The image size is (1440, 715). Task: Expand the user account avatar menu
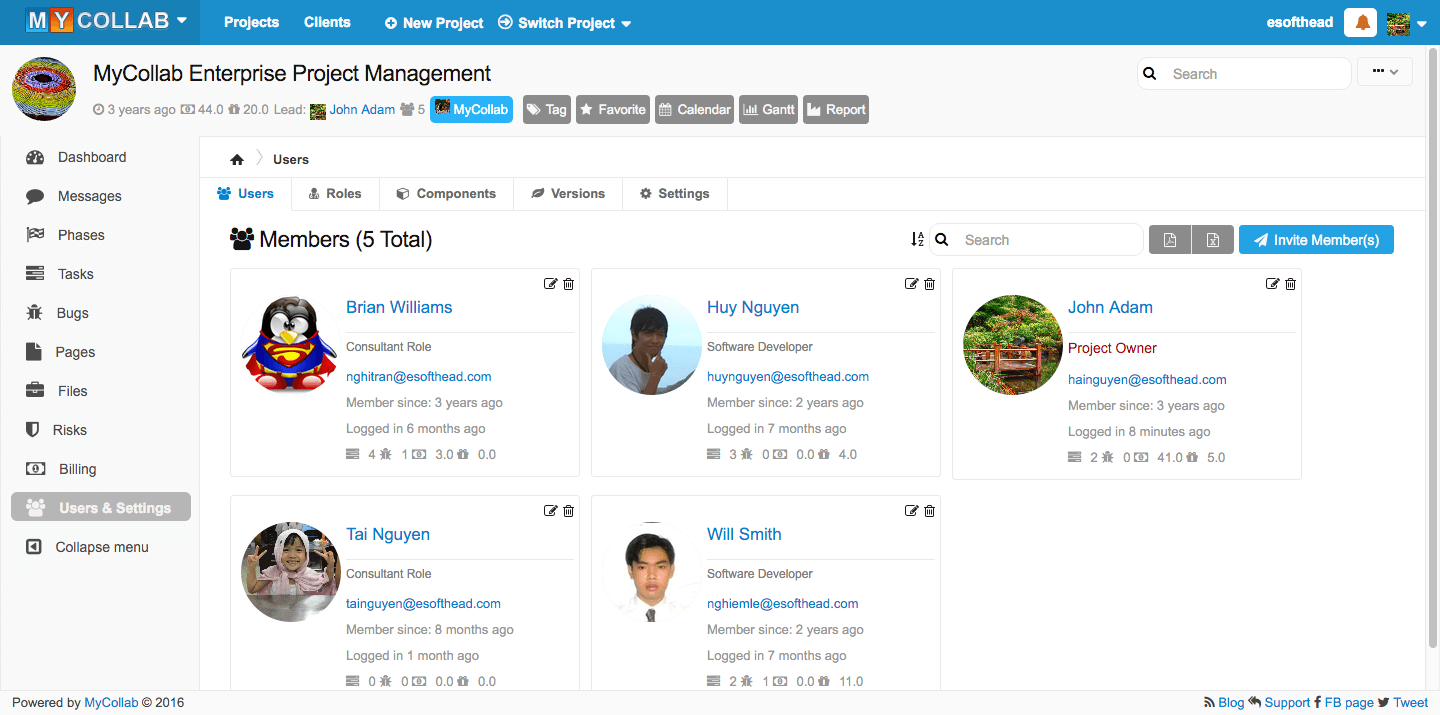[x=1406, y=23]
